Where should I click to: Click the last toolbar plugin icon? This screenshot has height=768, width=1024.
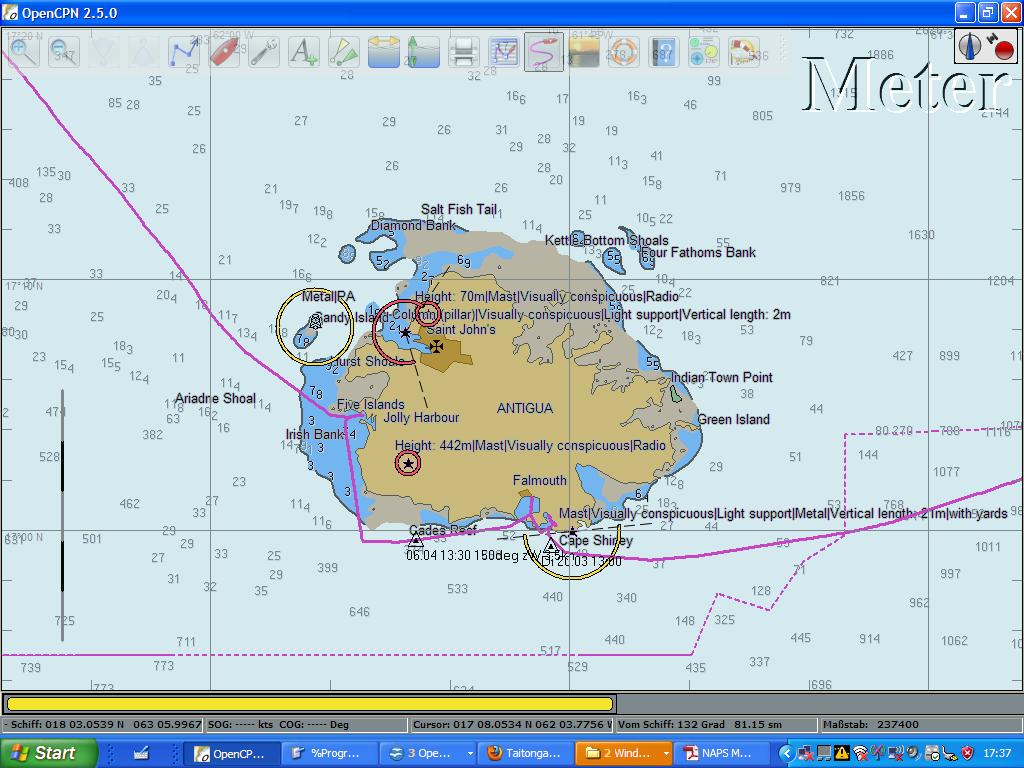point(743,52)
